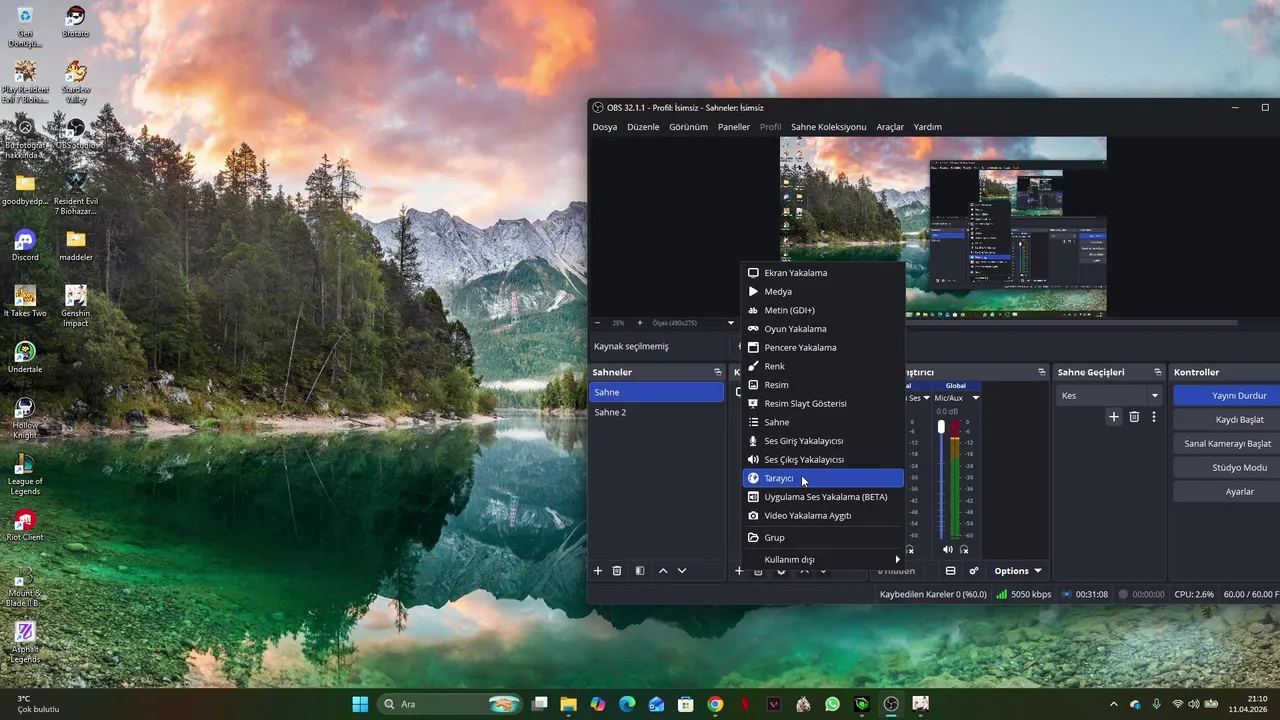Click the Sahne list icon in the source menu
The image size is (1280, 720).
point(753,422)
